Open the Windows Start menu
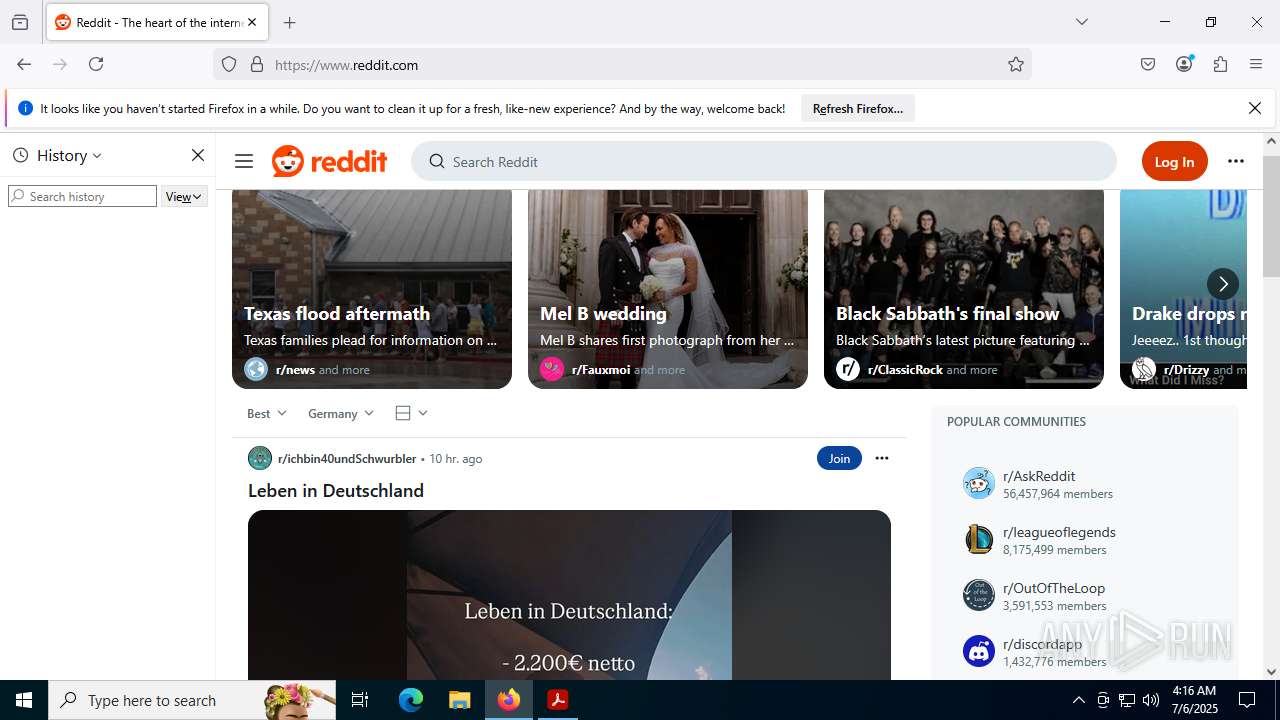 (x=24, y=700)
